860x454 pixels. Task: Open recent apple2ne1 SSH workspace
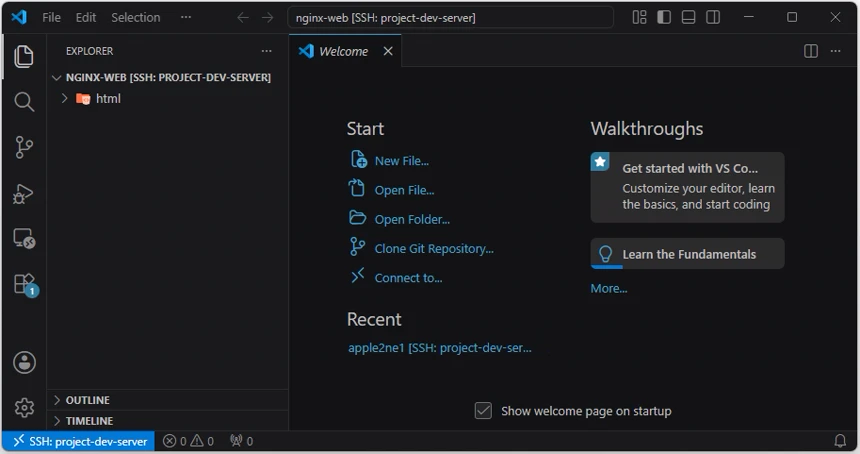[440, 348]
